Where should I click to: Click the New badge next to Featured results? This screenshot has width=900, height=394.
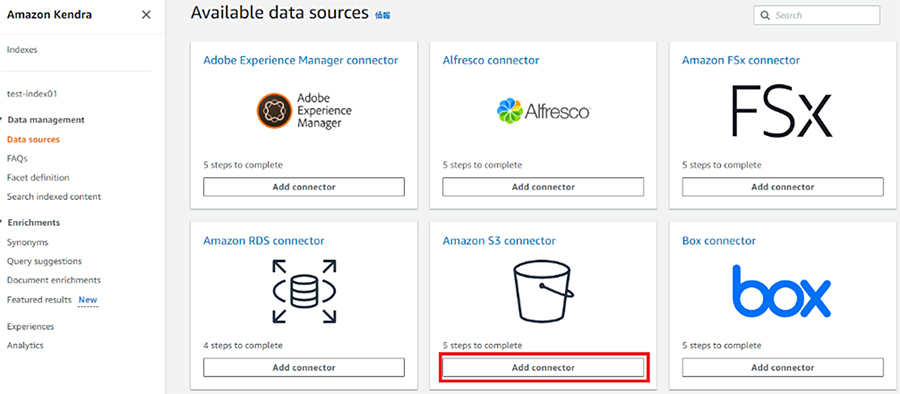click(88, 300)
